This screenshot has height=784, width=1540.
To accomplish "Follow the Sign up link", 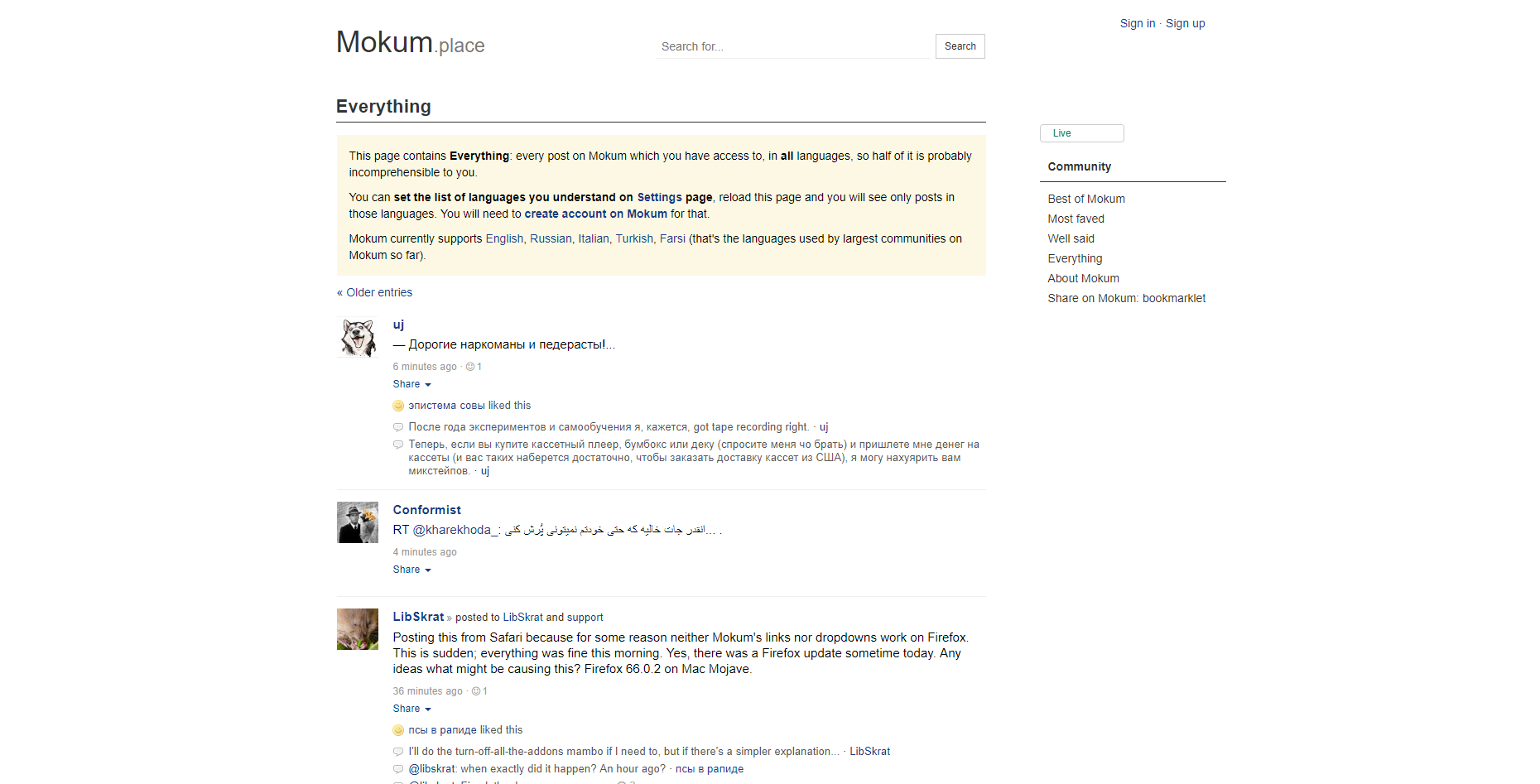I will tap(1185, 23).
